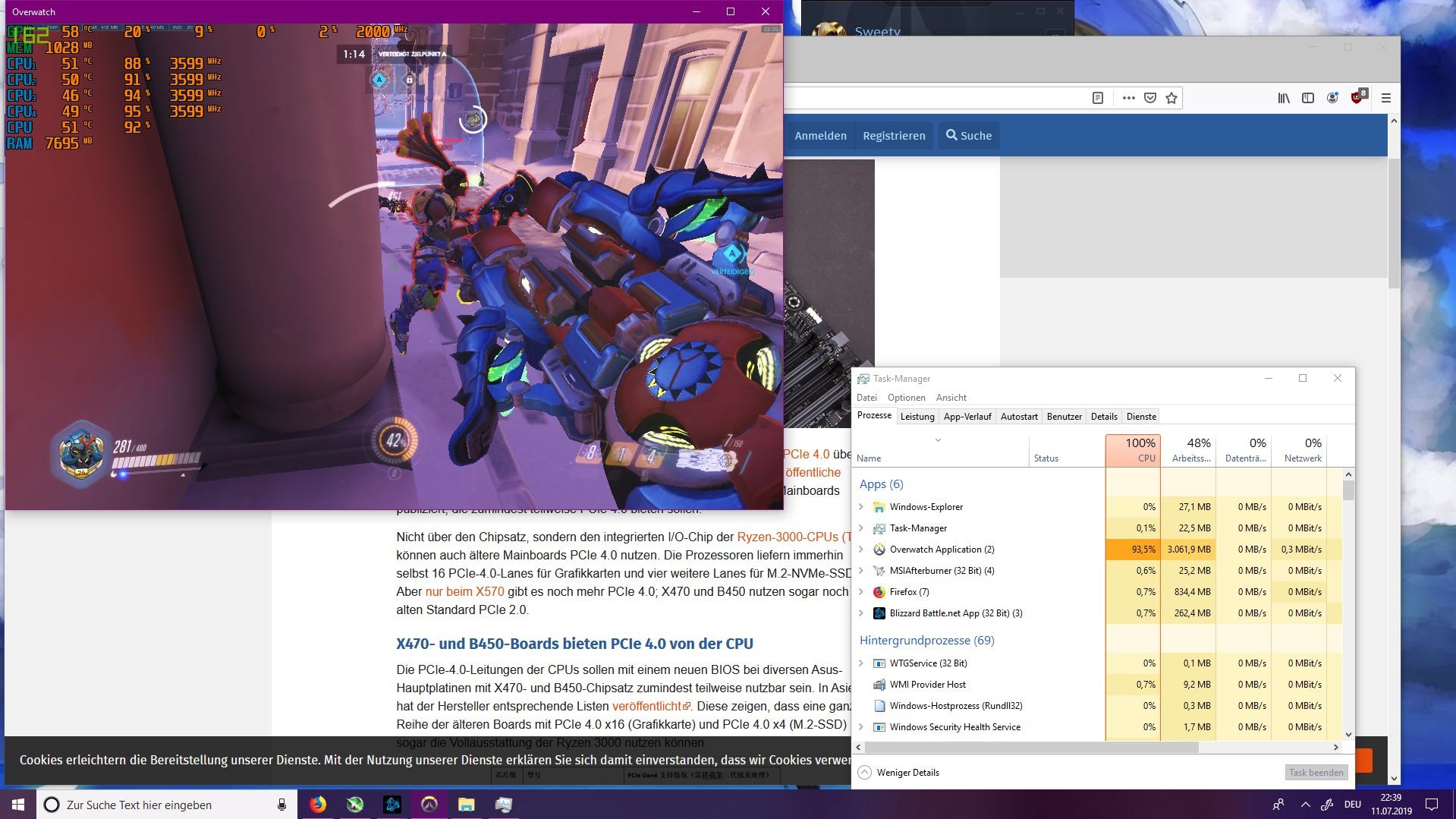Open Battle.net app in taskbar
This screenshot has height=819, width=1456.
pyautogui.click(x=392, y=805)
